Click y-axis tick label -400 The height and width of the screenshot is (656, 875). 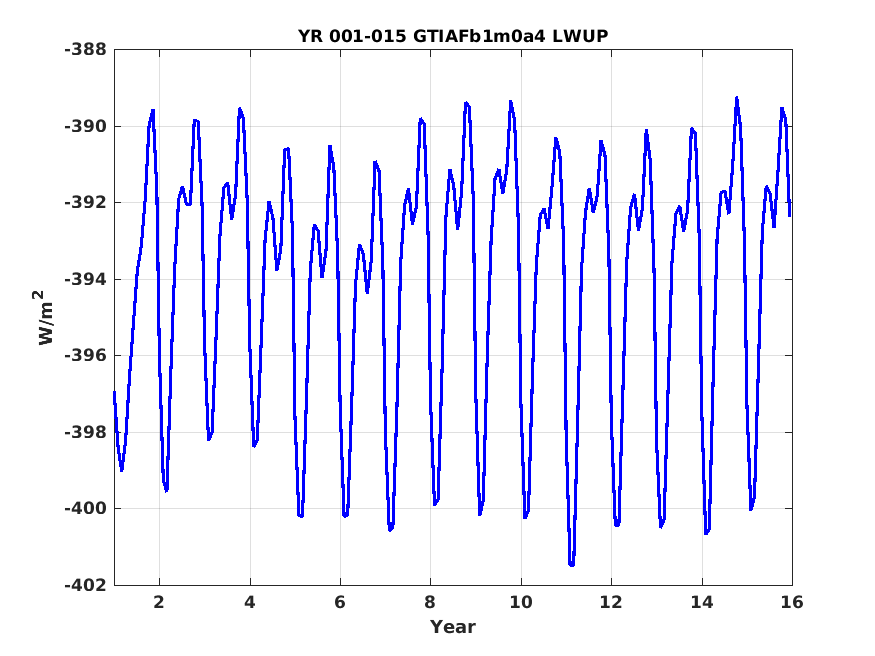tap(85, 508)
